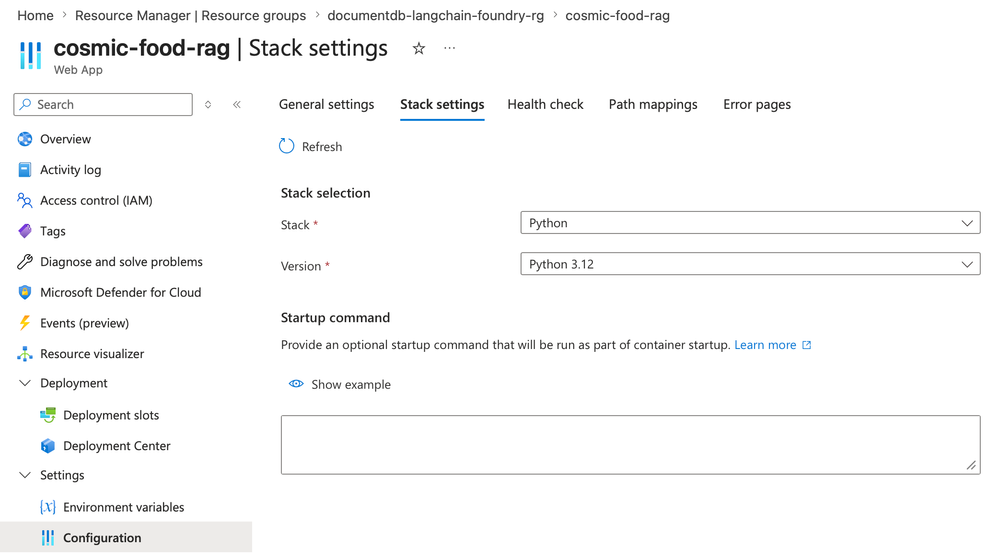Click the Startup command text box
The height and width of the screenshot is (559, 998).
630,444
